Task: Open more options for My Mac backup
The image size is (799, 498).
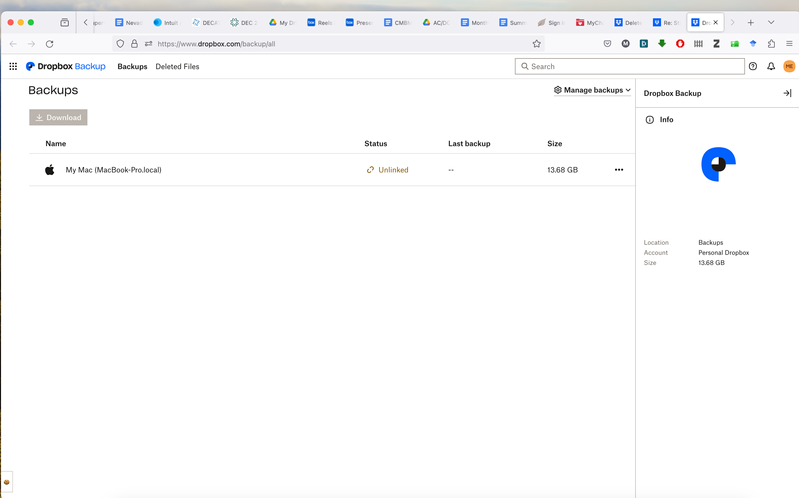Action: coord(619,170)
